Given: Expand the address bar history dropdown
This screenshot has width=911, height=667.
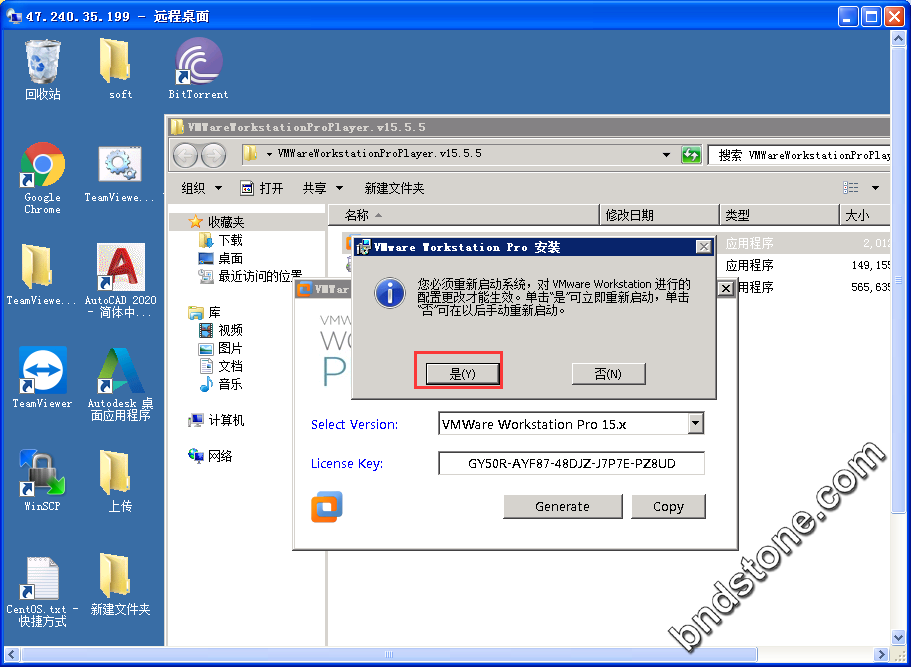Looking at the screenshot, I should click(x=666, y=155).
